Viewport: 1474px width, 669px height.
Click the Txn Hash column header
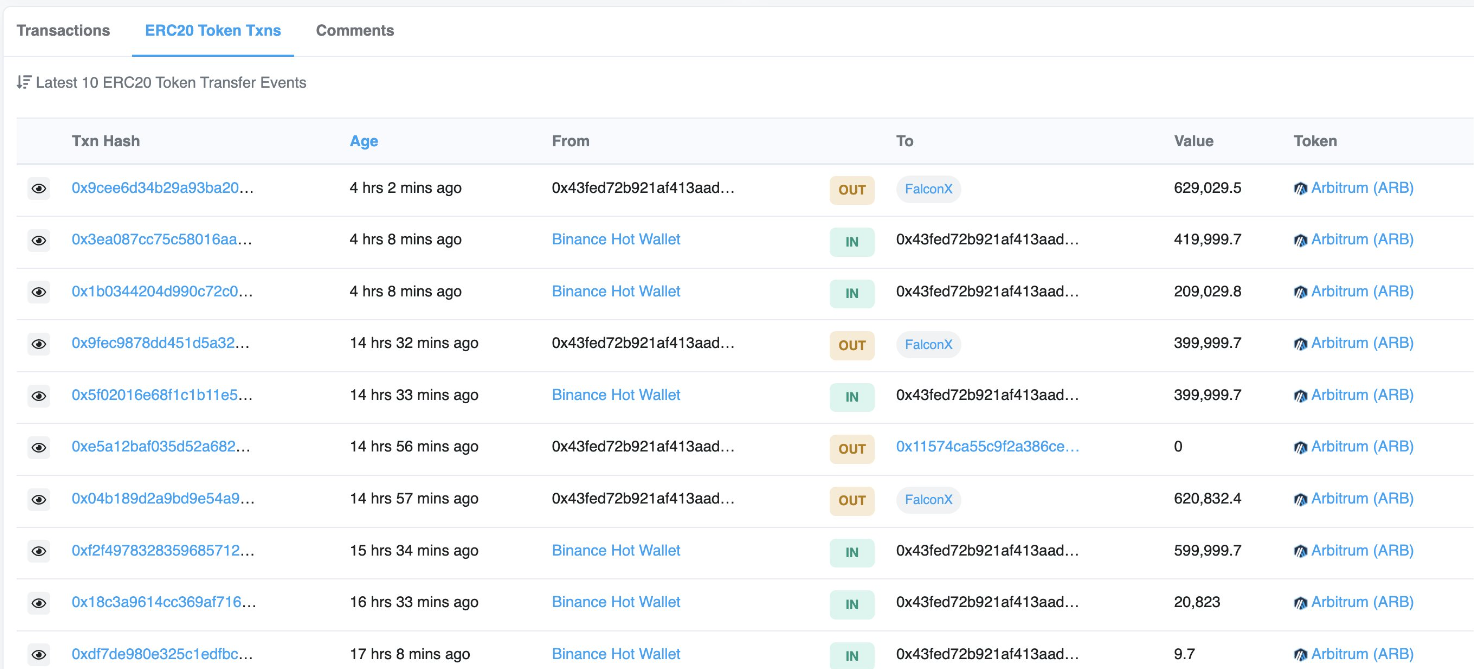pyautogui.click(x=106, y=141)
